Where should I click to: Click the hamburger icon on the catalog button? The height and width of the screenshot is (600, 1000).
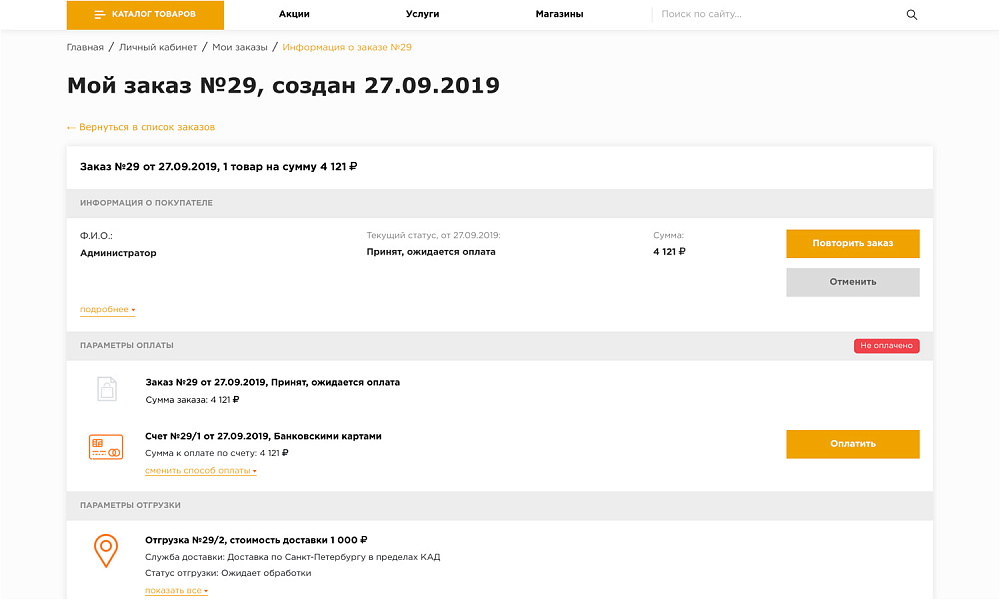tap(99, 15)
